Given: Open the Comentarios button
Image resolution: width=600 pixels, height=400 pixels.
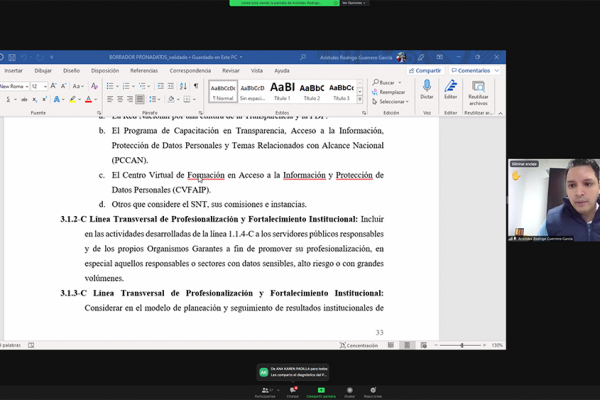Looking at the screenshot, I should [x=474, y=71].
